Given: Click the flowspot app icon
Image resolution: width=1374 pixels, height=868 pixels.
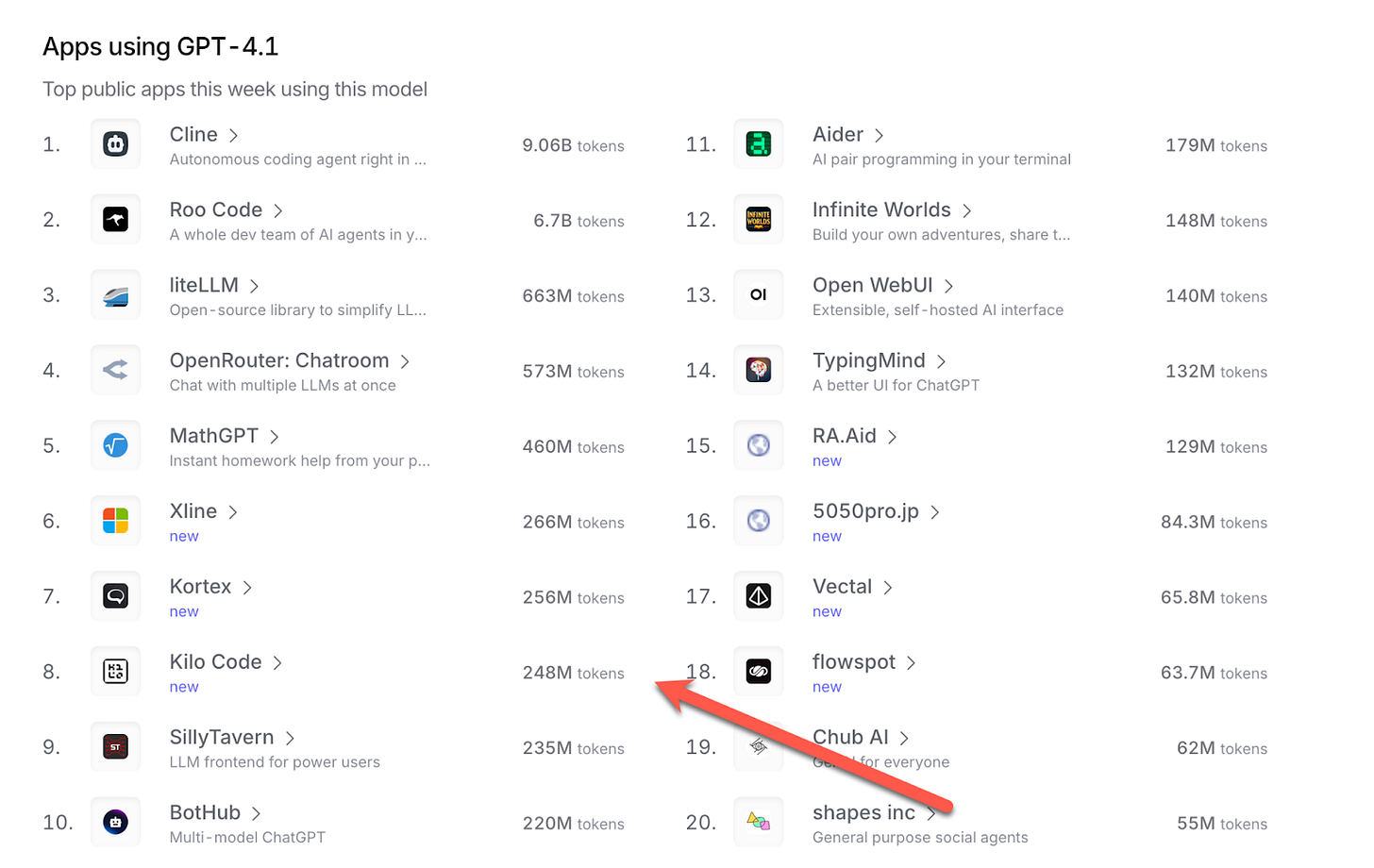Looking at the screenshot, I should point(759,672).
